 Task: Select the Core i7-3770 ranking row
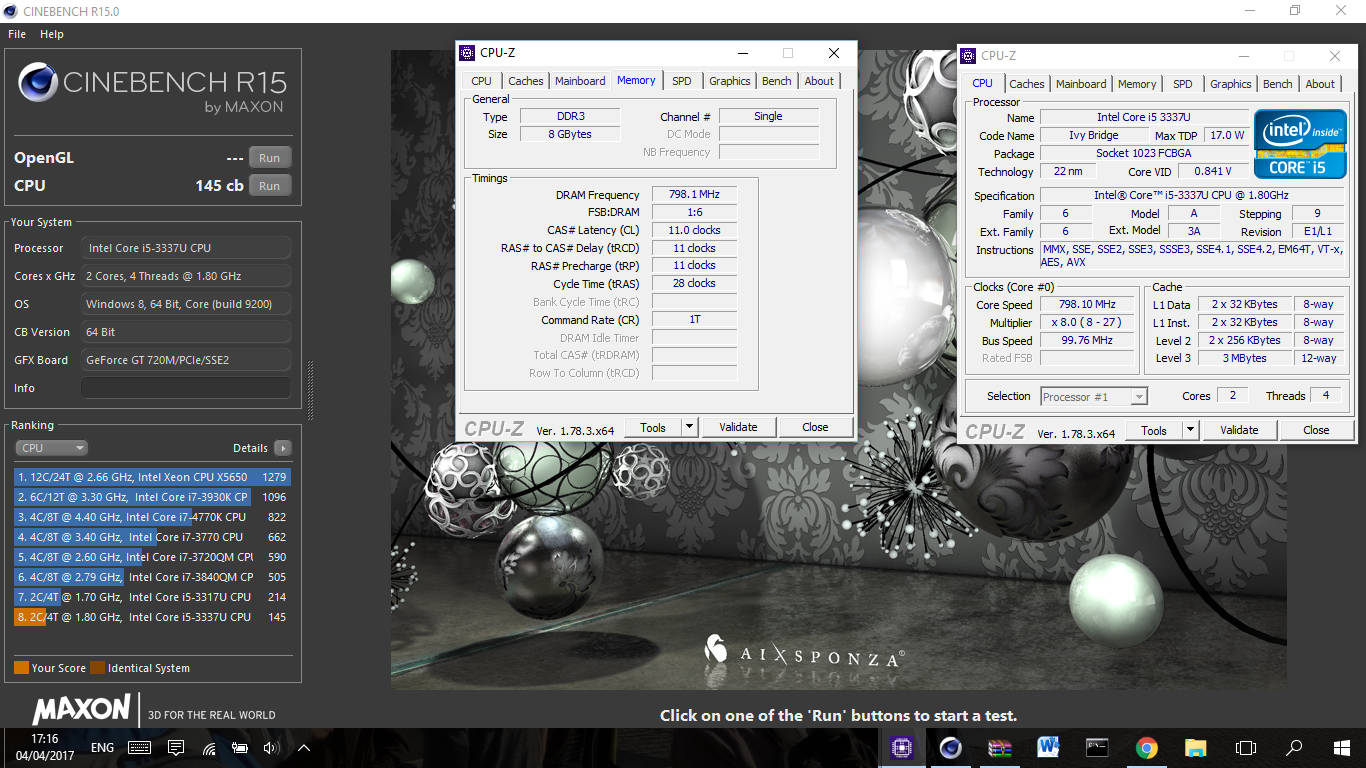pos(153,537)
